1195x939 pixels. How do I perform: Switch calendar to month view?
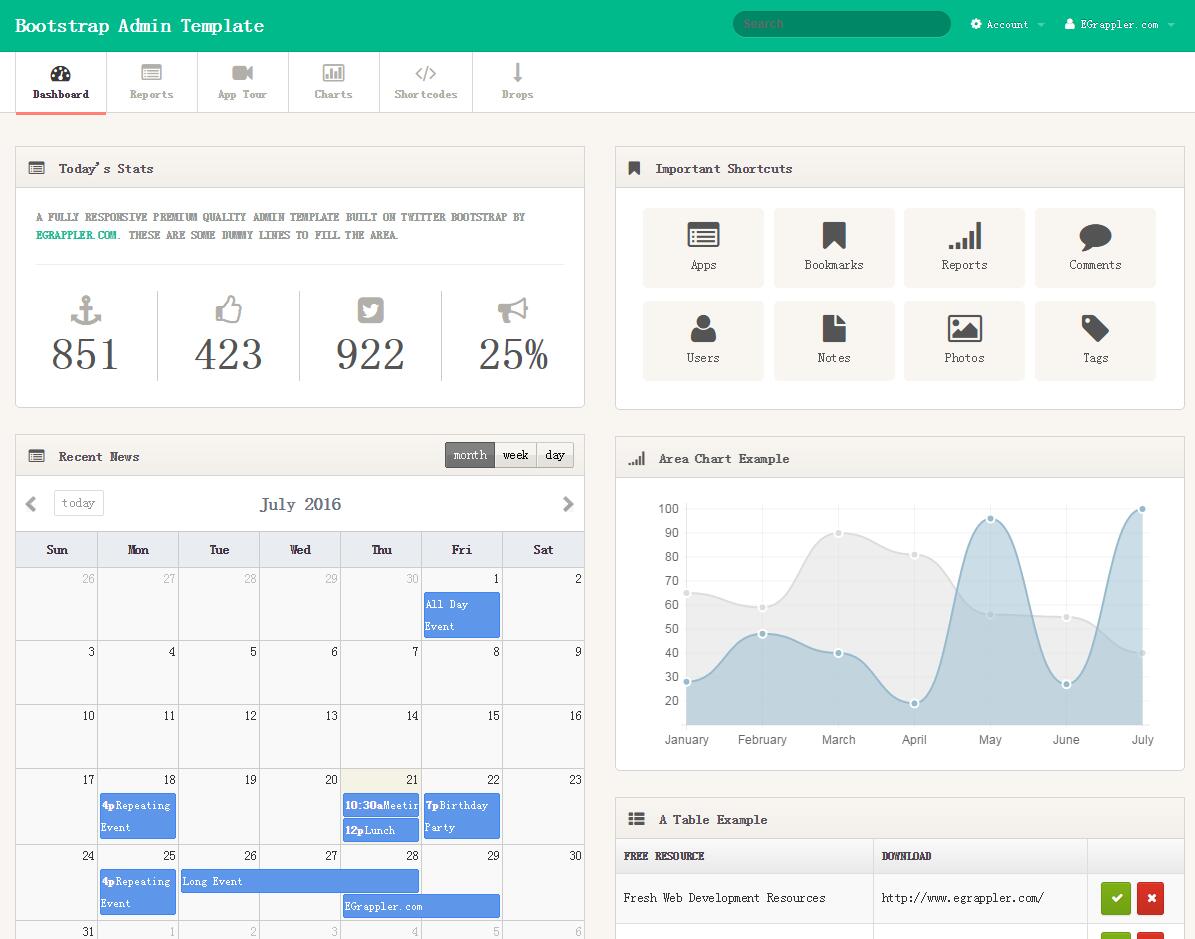(470, 455)
